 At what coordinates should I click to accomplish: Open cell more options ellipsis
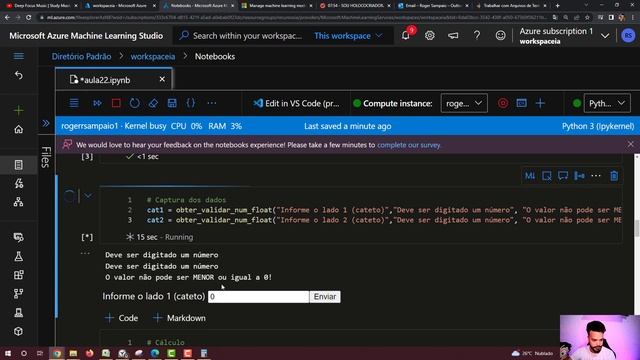[x=596, y=176]
